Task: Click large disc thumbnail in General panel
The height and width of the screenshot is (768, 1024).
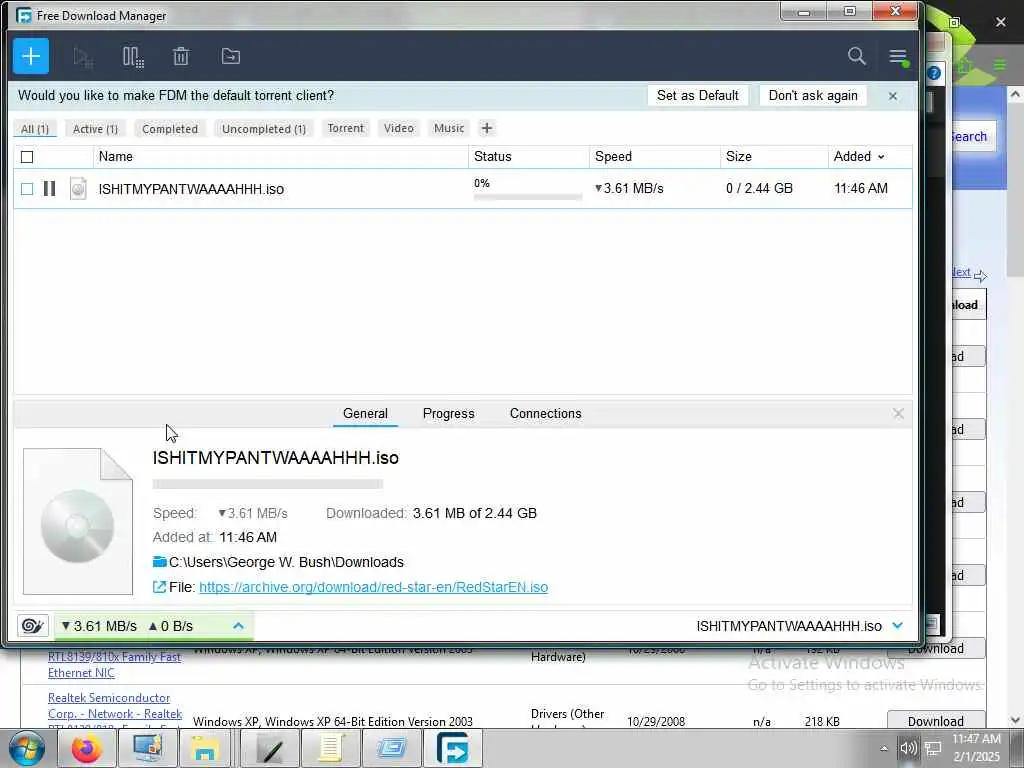Action: click(x=78, y=521)
